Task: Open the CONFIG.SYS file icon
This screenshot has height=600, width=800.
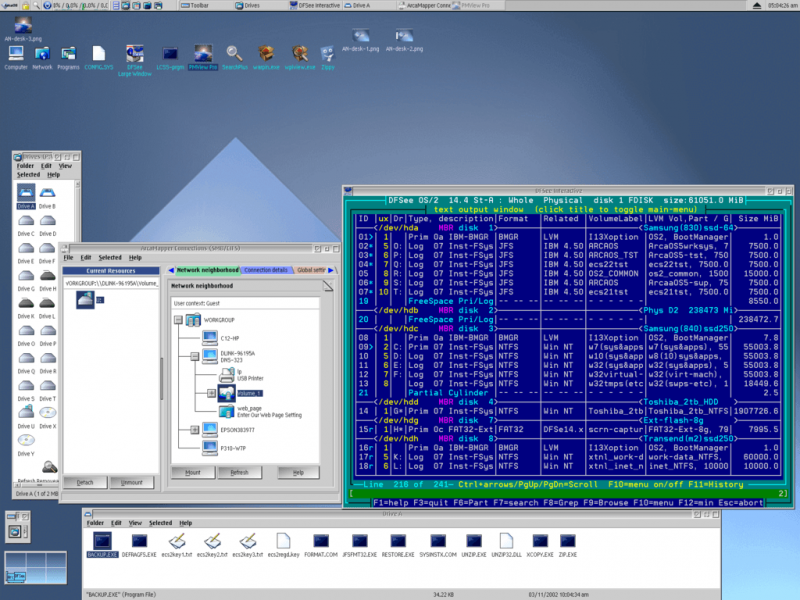Action: tap(98, 57)
